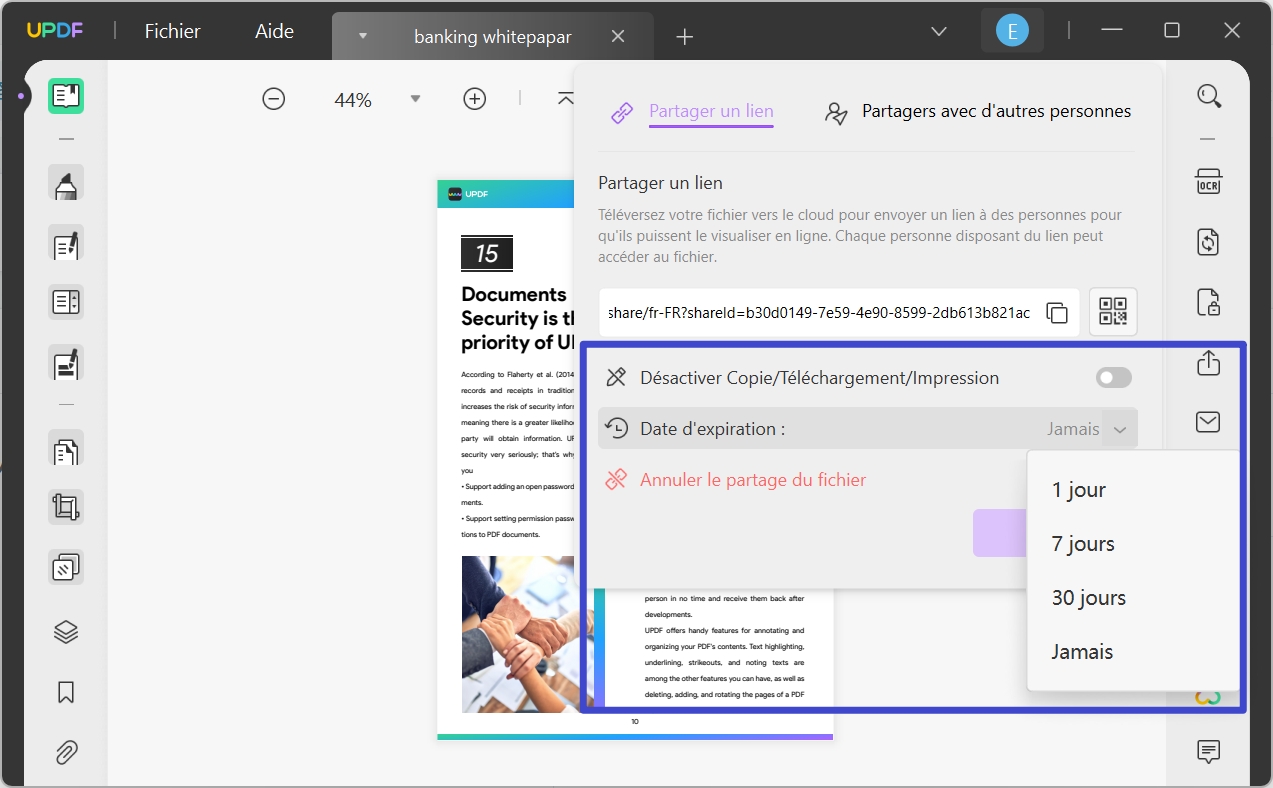This screenshot has width=1273, height=788.
Task: Copy the share link
Action: pos(1057,311)
